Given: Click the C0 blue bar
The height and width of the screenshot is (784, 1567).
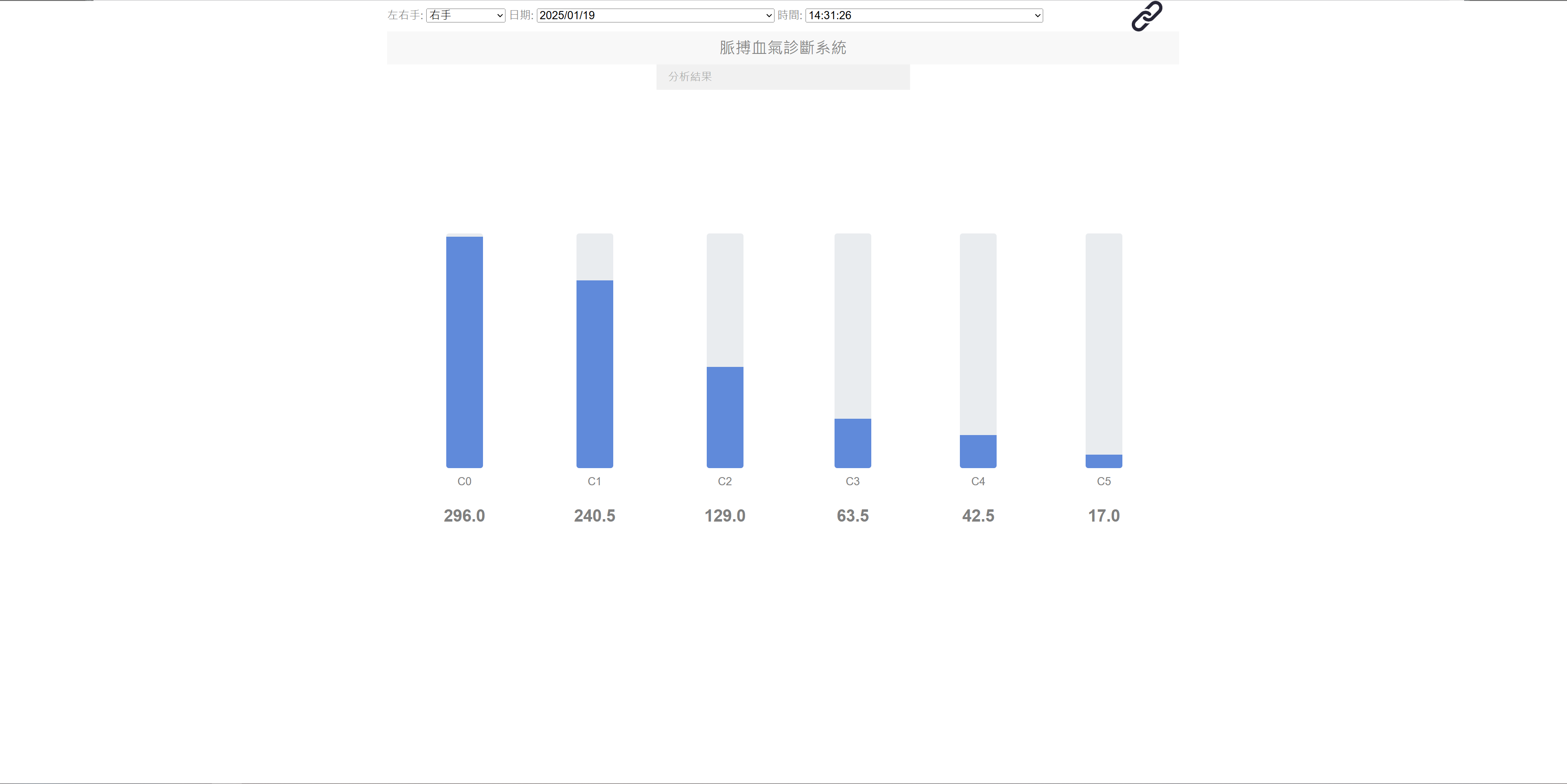Looking at the screenshot, I should point(464,351).
